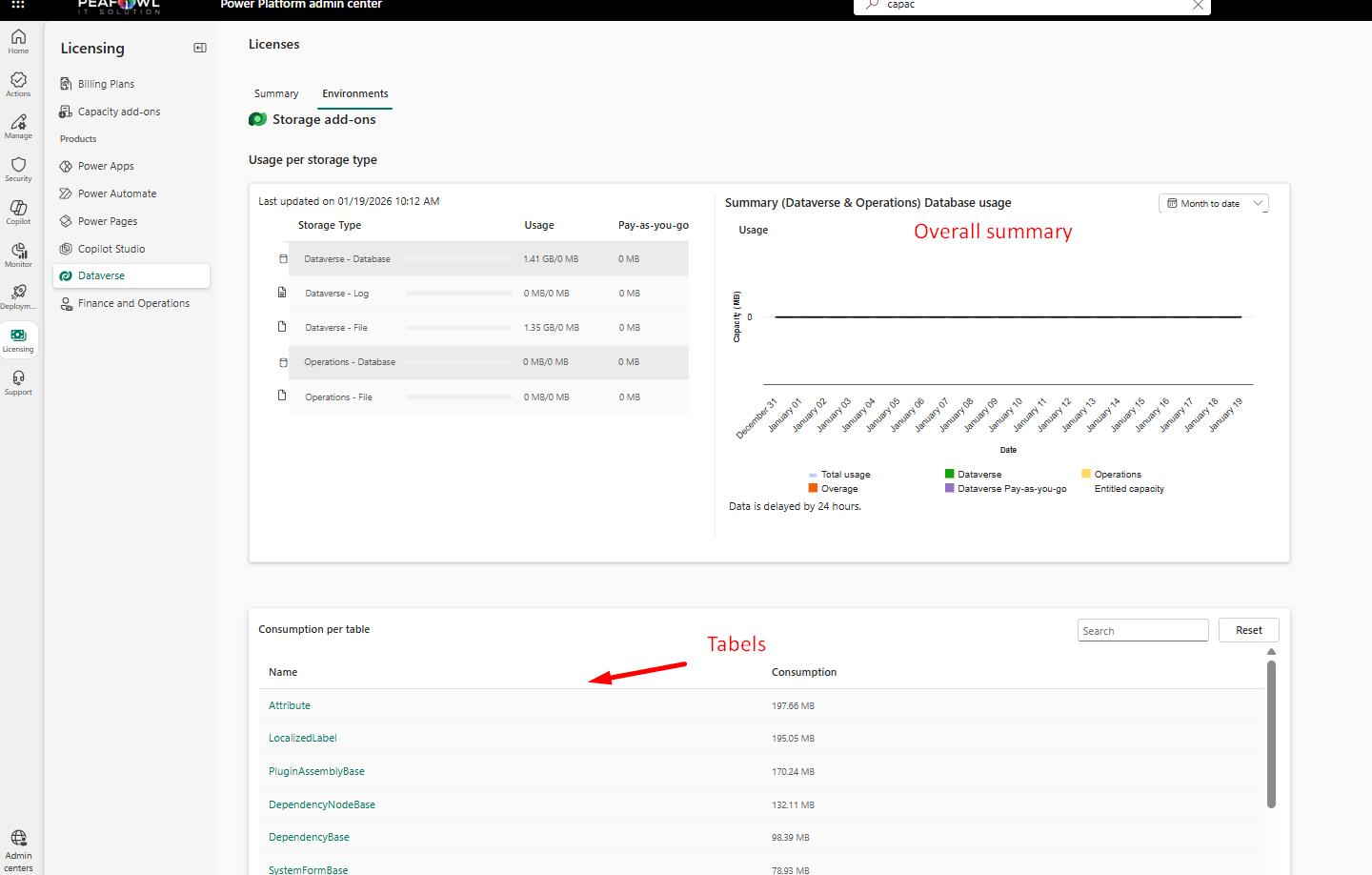Screen dimensions: 1372x875
Task: Click the Dataverse - Database row icon
Action: (283, 259)
